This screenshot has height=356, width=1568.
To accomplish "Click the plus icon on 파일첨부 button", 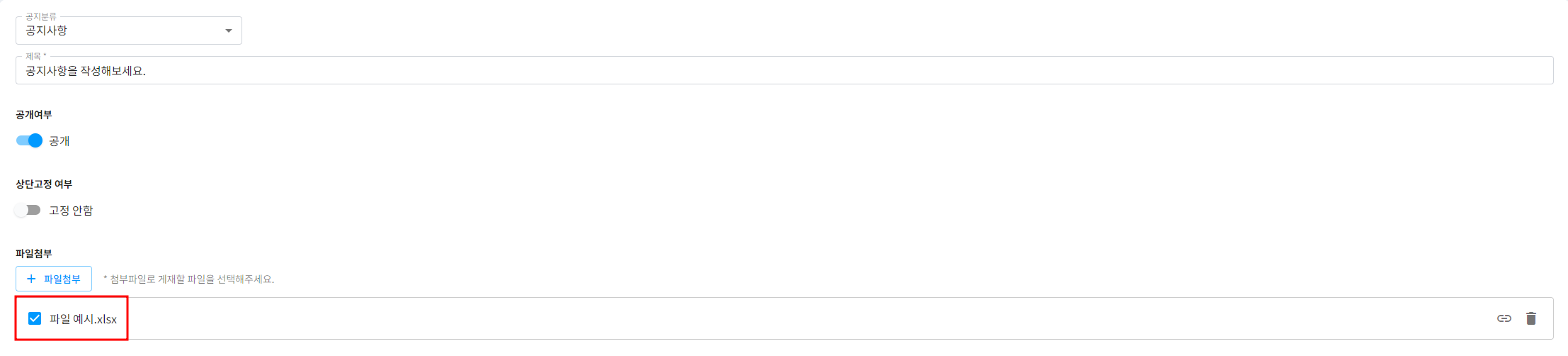I will (x=31, y=279).
